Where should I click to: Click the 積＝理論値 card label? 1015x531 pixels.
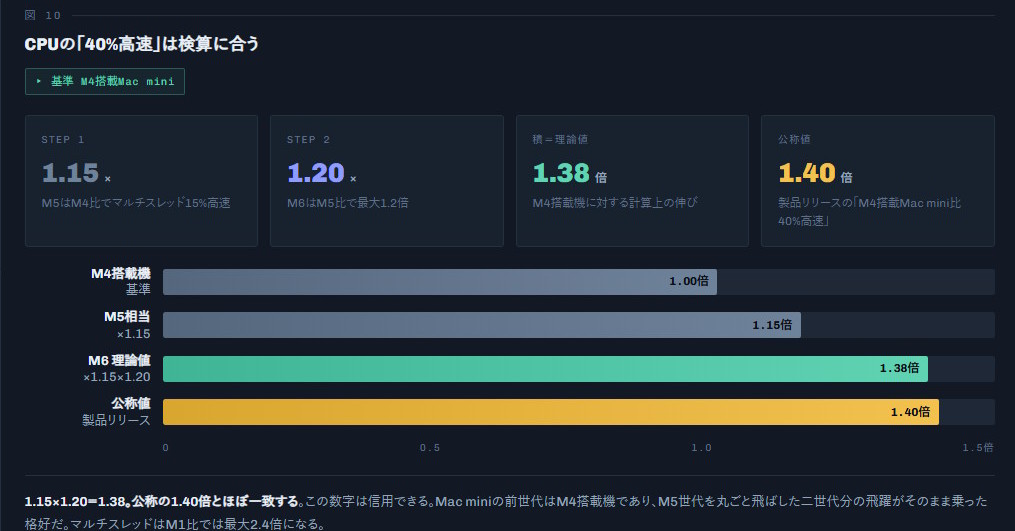[560, 139]
